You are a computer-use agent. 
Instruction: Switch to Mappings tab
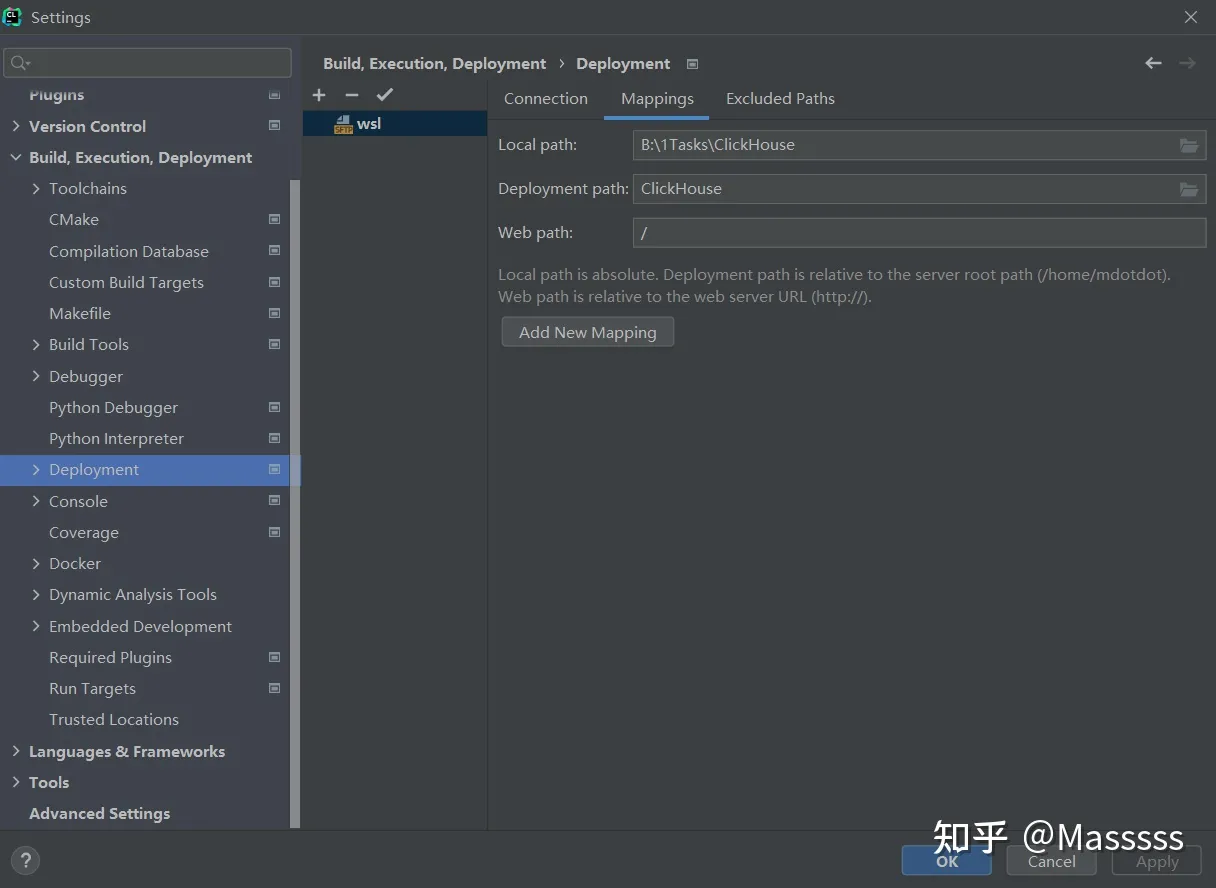657,98
